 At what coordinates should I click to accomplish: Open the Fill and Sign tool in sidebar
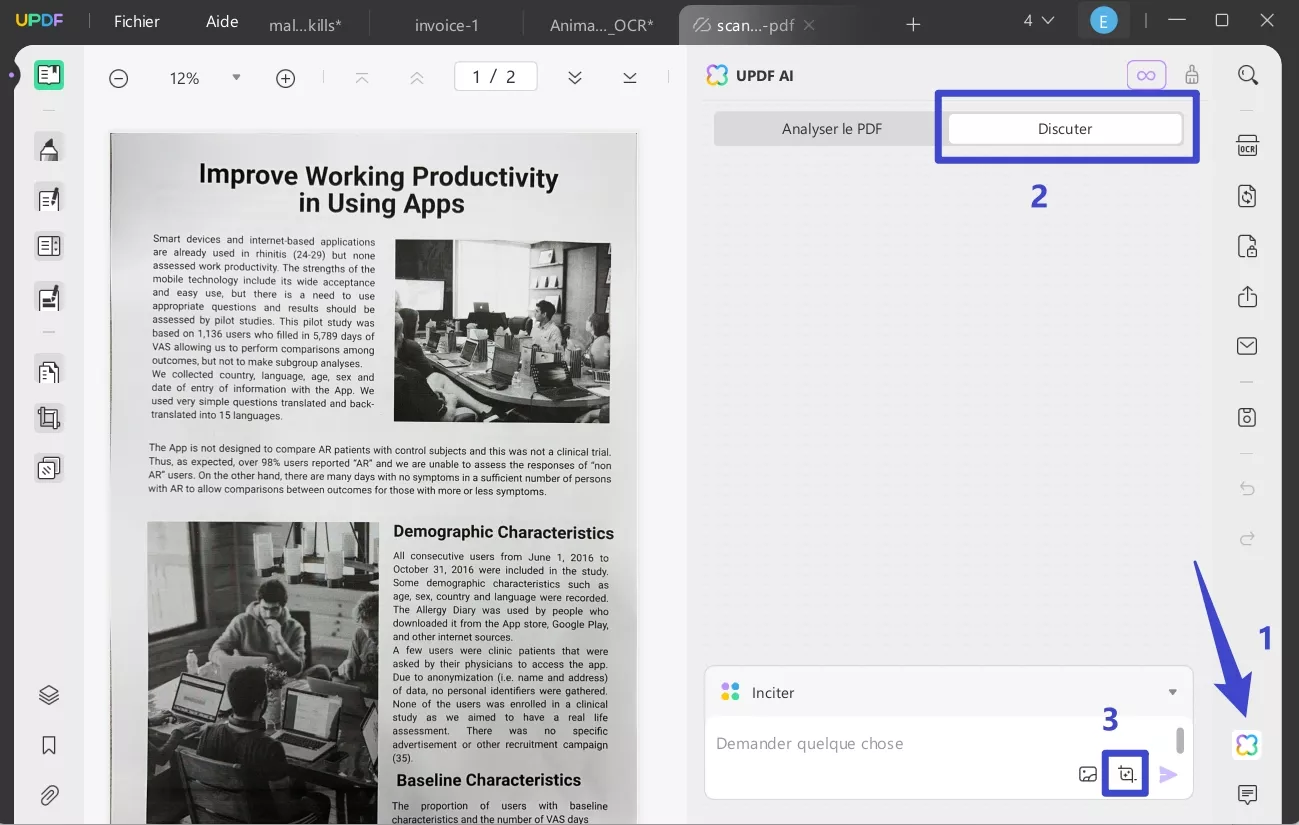click(48, 296)
